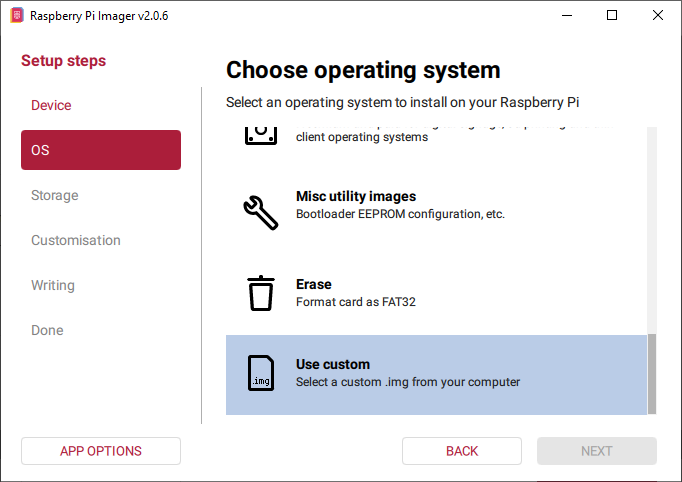
Task: Switch to the Writing setup step
Action: pyautogui.click(x=53, y=285)
